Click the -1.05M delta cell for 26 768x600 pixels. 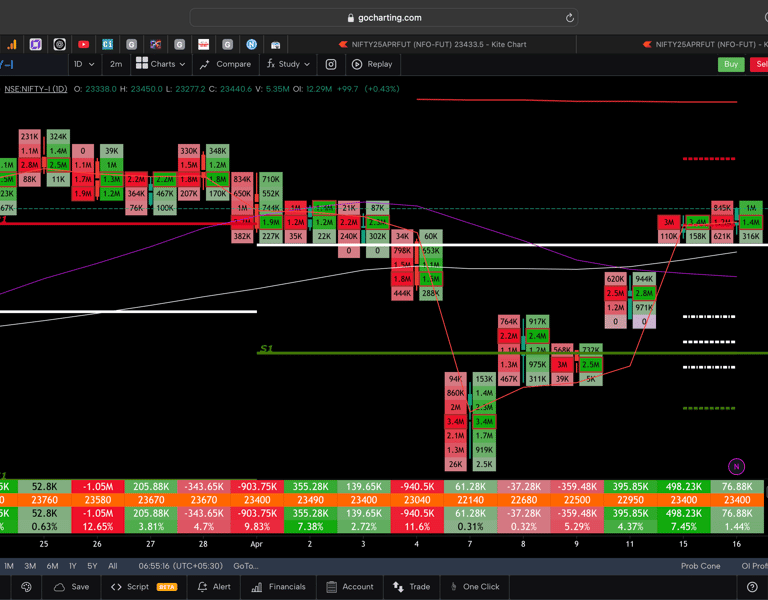pyautogui.click(x=97, y=486)
